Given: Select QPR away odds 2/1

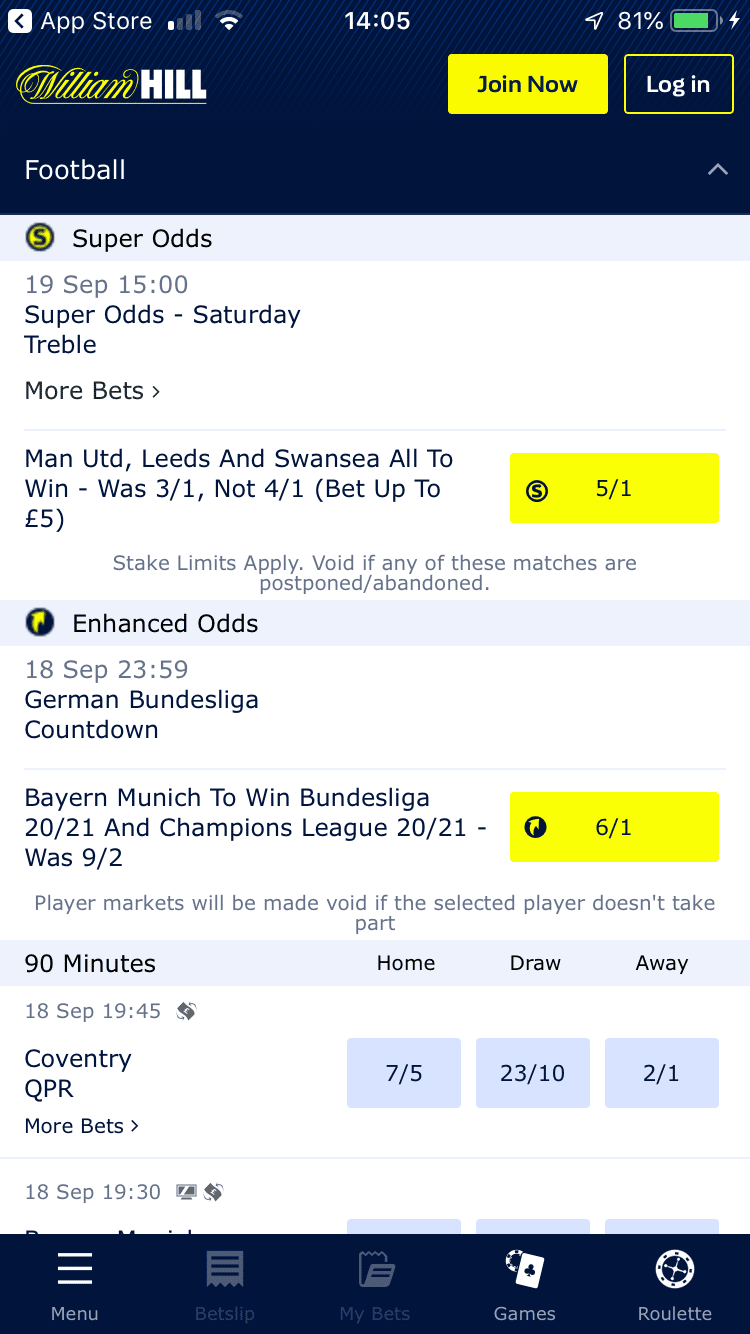Looking at the screenshot, I should coord(662,1073).
